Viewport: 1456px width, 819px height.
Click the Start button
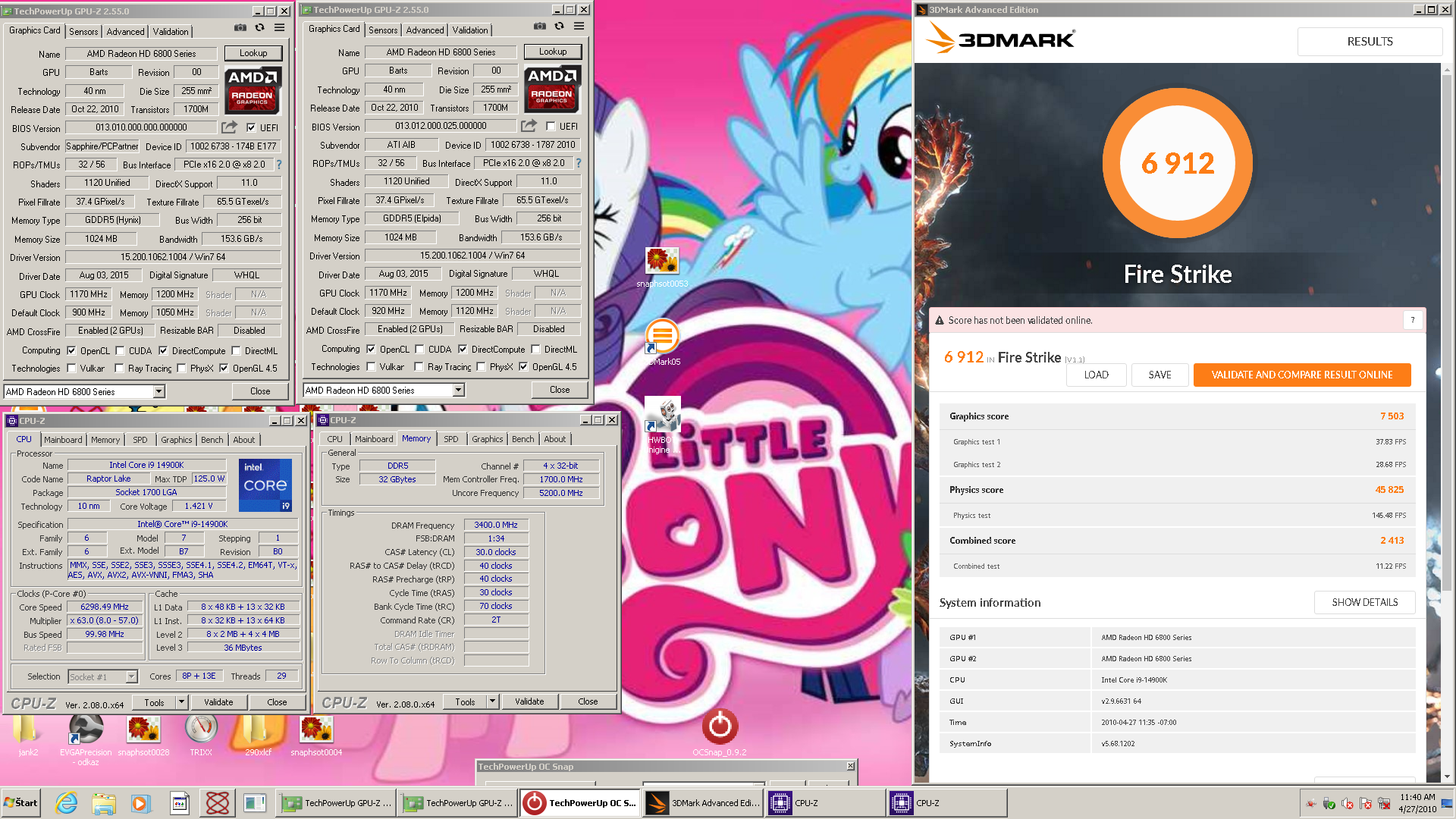[x=21, y=802]
